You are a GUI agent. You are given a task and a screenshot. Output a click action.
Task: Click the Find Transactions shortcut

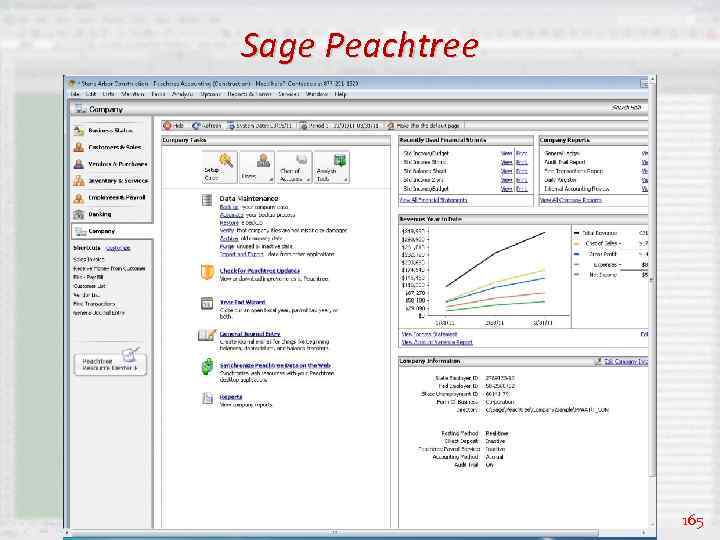94,304
